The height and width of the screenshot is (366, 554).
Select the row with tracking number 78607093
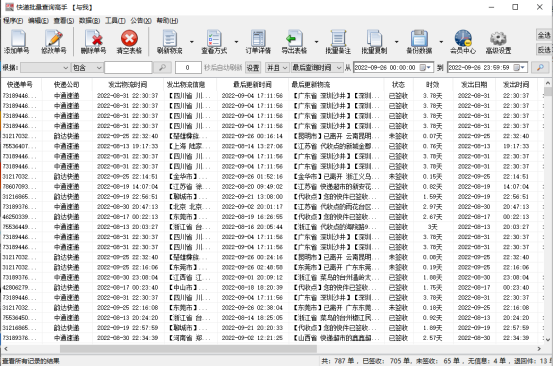(x=271, y=187)
